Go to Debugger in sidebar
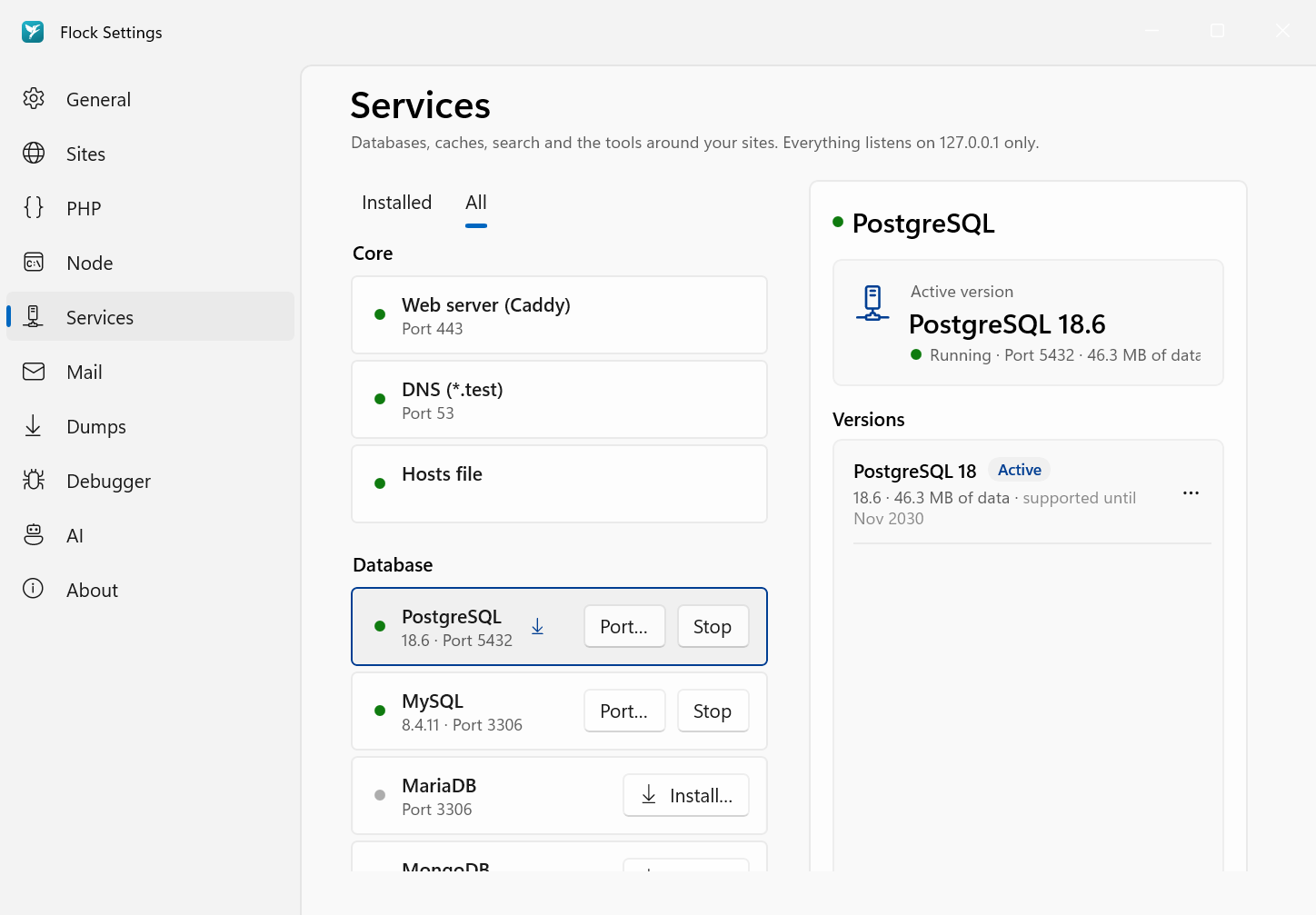This screenshot has height=915, width=1316. click(151, 481)
